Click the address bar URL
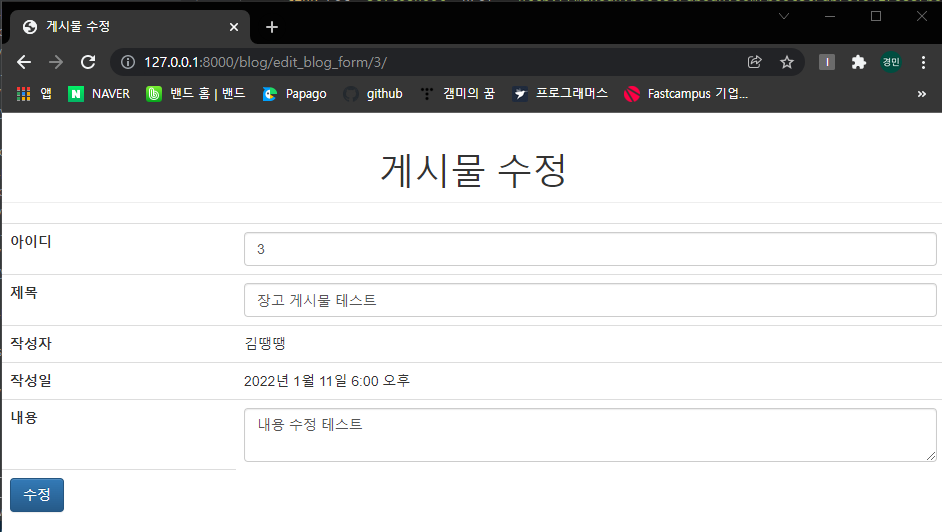The width and height of the screenshot is (942, 532). point(265,62)
